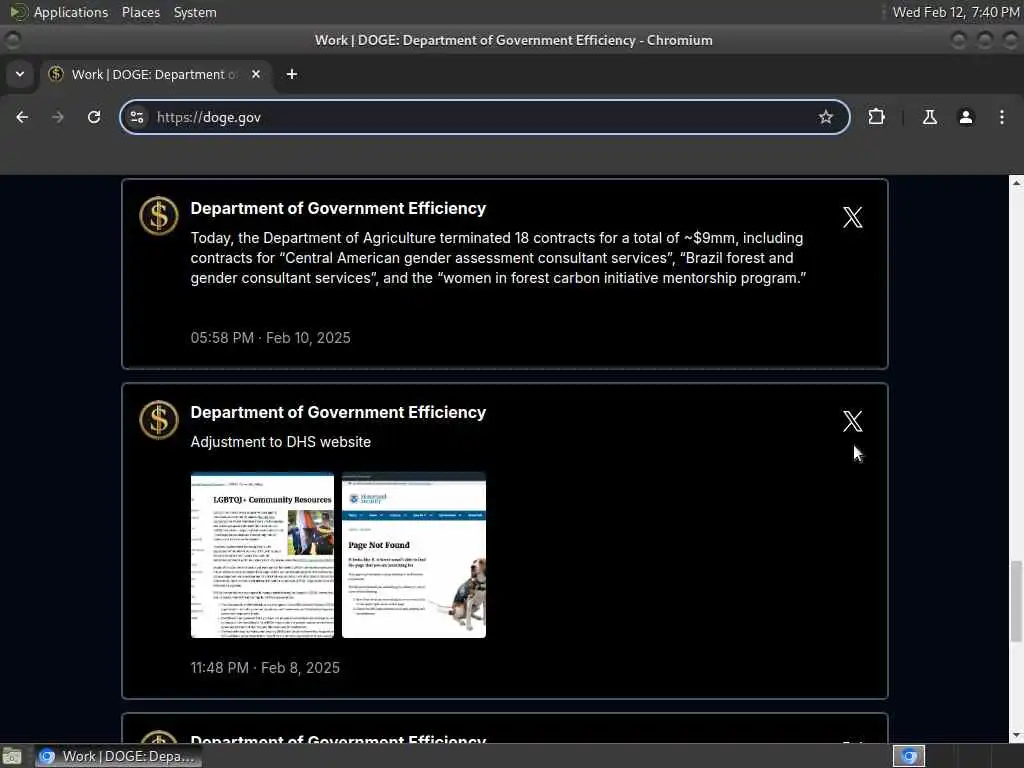Click the Applications menu logo icon
Viewport: 1024px width, 768px height.
click(18, 12)
